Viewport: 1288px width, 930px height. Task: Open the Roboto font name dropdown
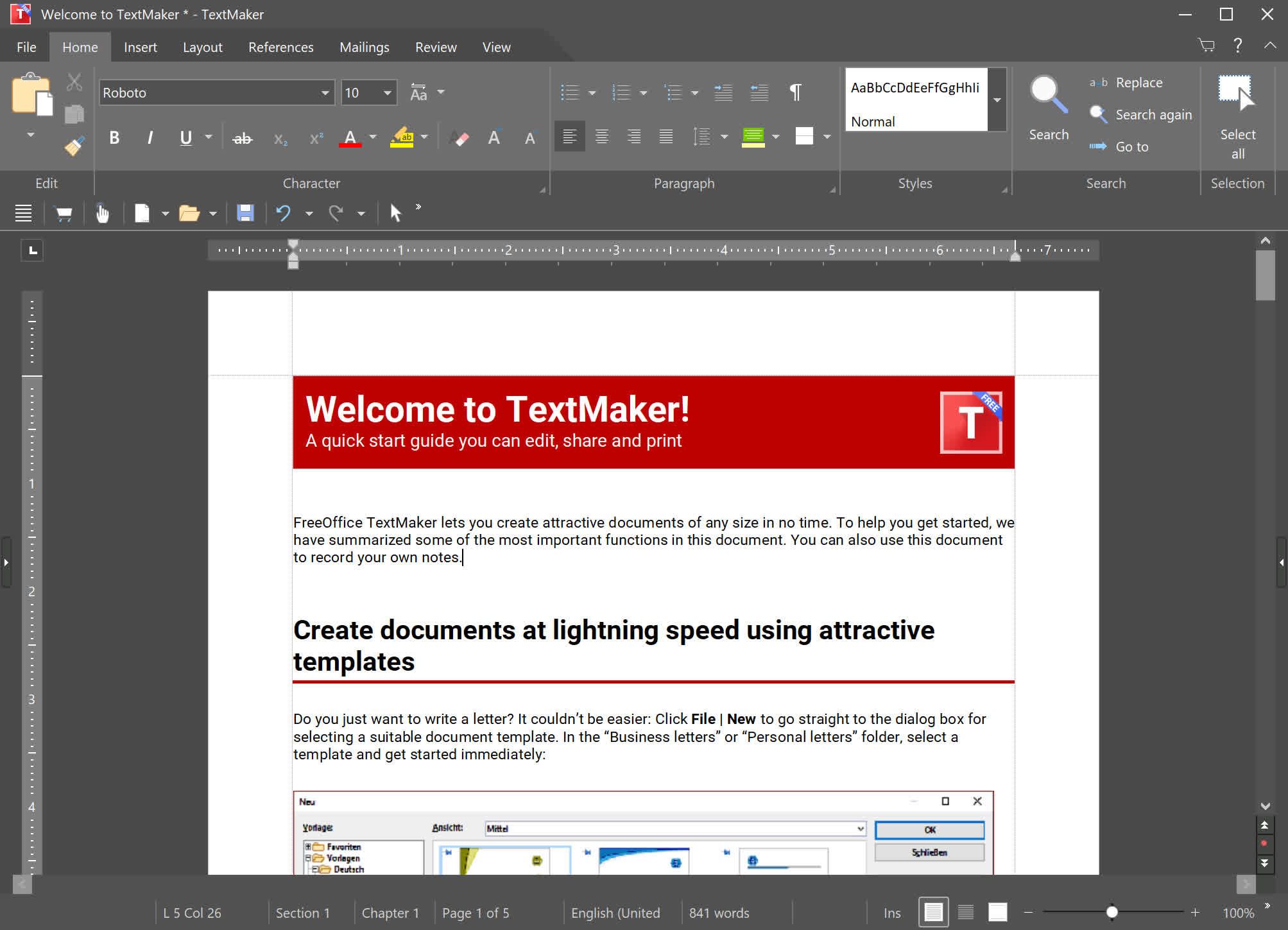click(x=325, y=93)
